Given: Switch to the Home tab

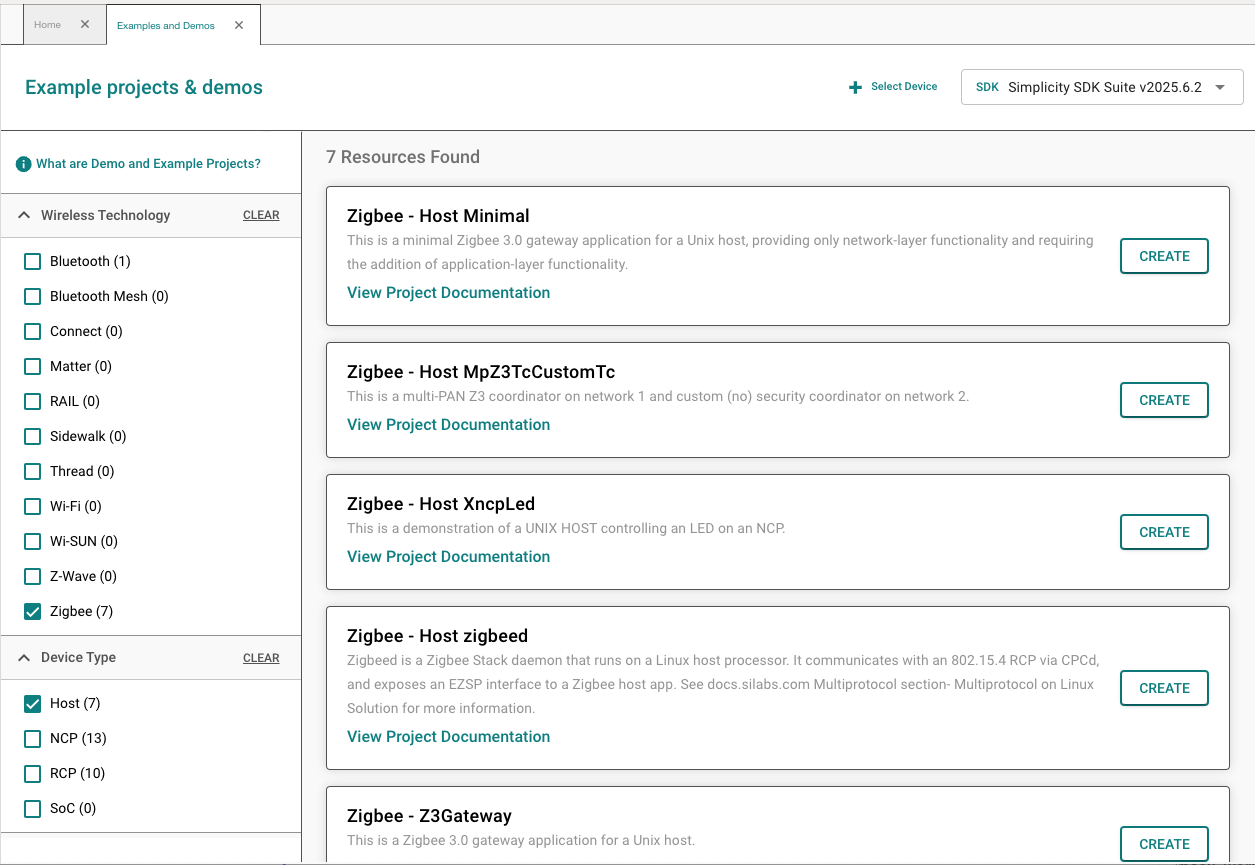Looking at the screenshot, I should pos(47,25).
